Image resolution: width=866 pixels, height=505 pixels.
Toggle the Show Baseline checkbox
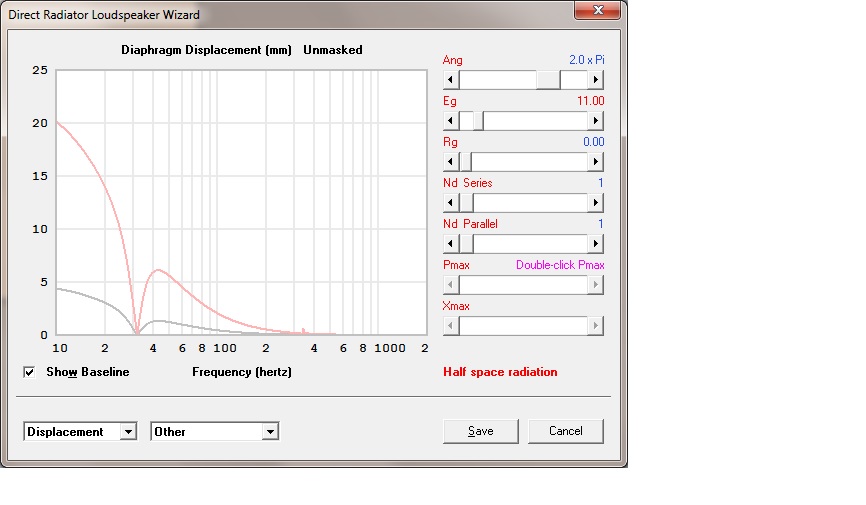tap(29, 372)
